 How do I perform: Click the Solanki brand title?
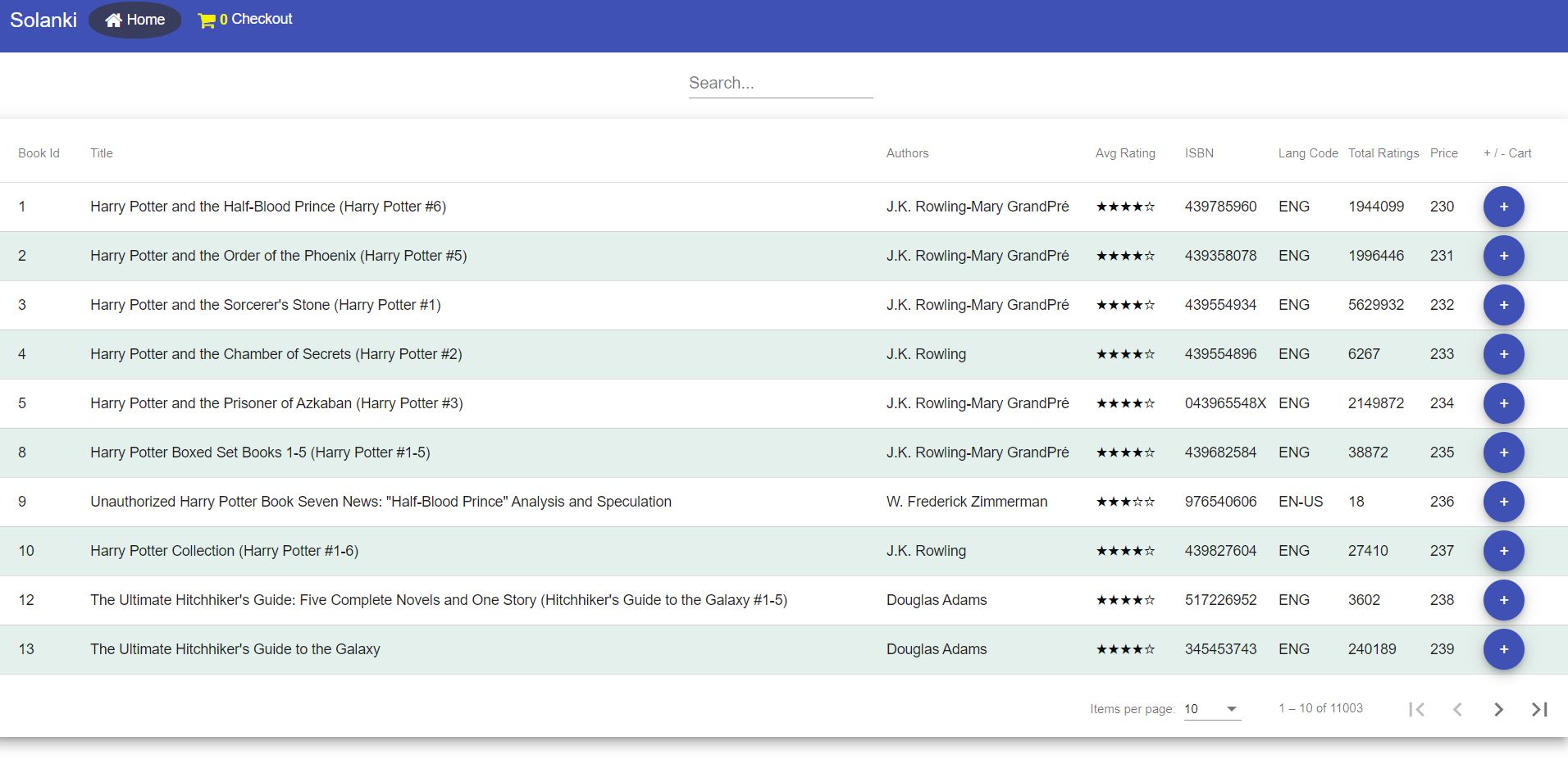(x=43, y=20)
